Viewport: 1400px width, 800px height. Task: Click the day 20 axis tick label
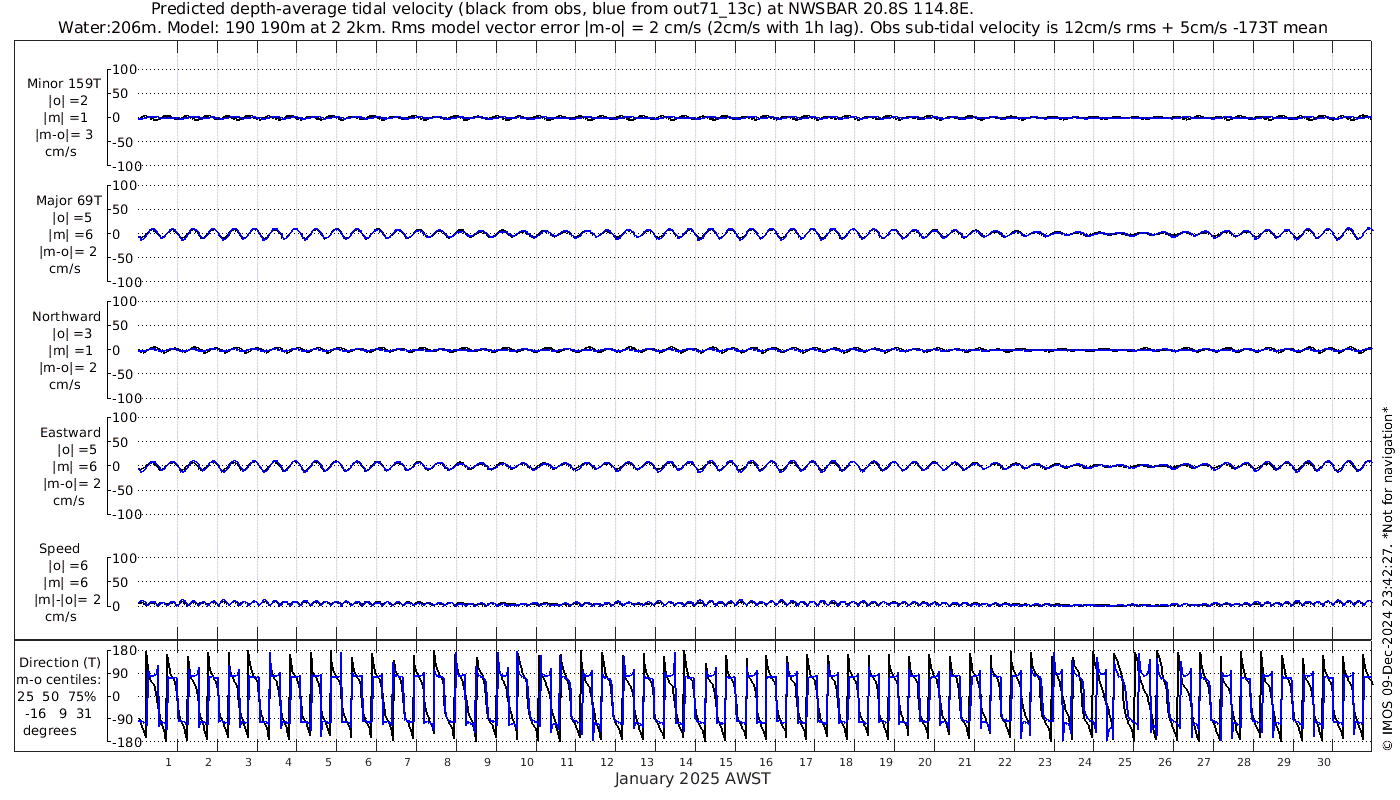(x=925, y=762)
